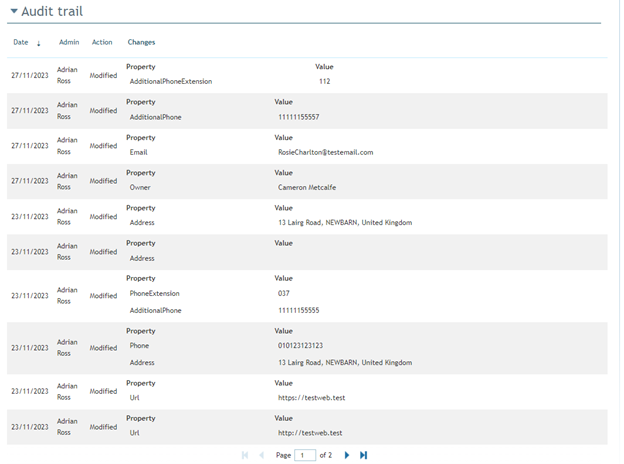Screen dimensions: 624x464
Task: Select the value 11111155557
Action: (x=298, y=117)
